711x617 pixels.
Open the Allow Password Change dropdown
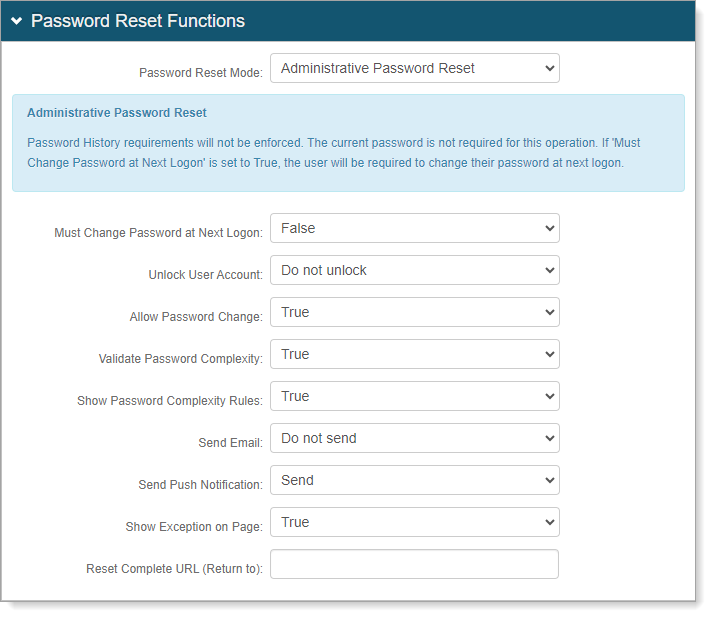[414, 312]
